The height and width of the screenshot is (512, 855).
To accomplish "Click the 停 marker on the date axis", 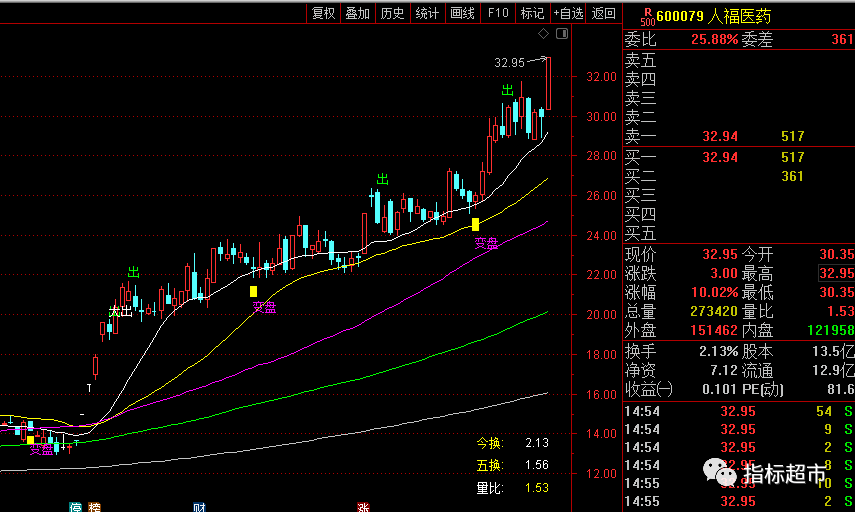I will pos(75,508).
